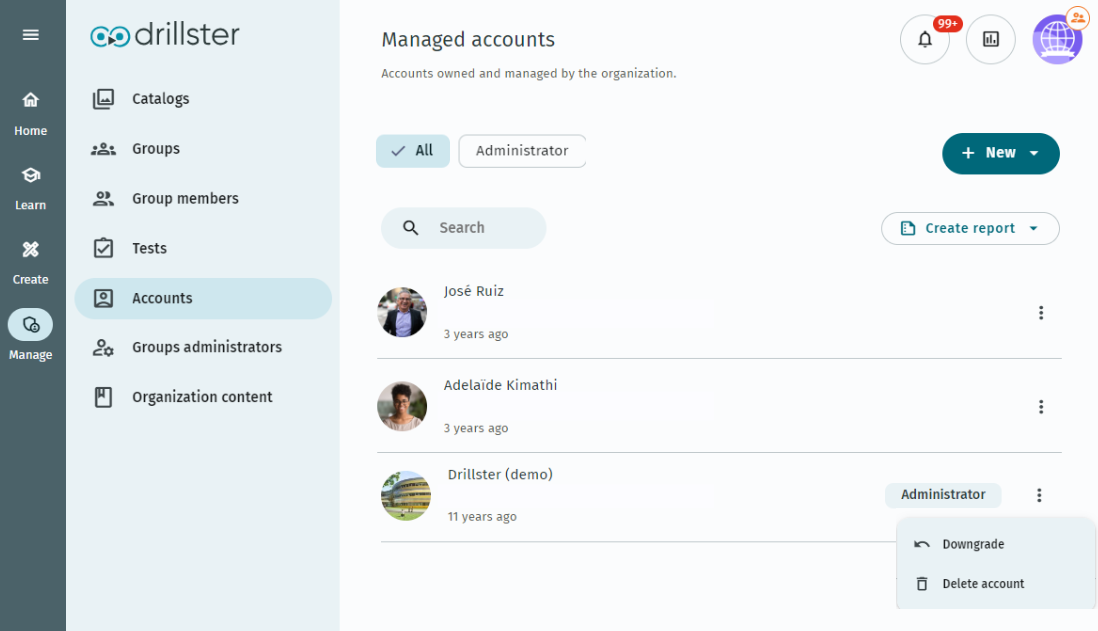Click the Catalogs image icon
Viewport: 1098px width, 631px height.
tap(103, 99)
